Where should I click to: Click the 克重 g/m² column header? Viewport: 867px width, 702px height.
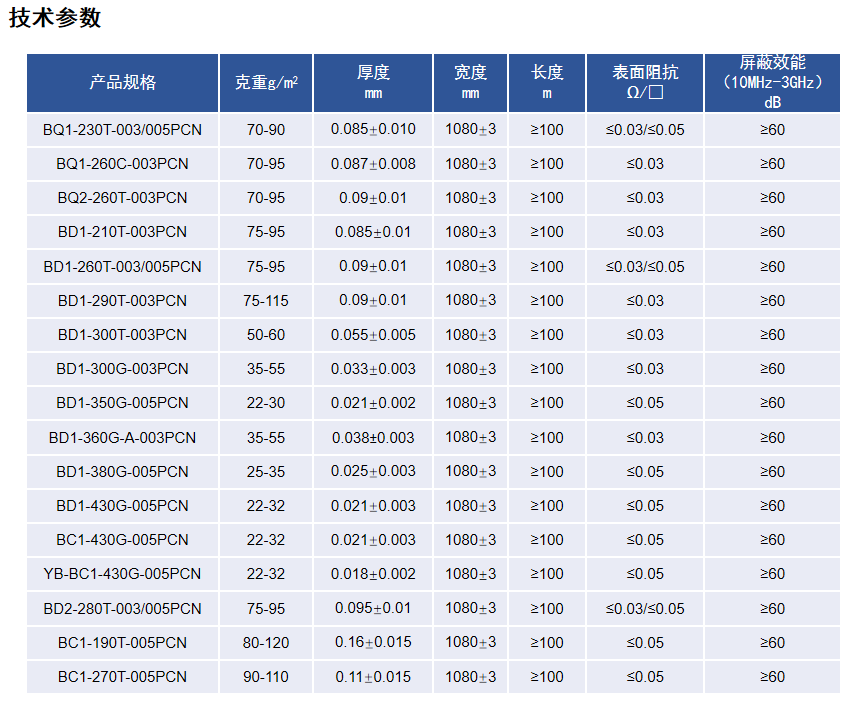tap(265, 83)
